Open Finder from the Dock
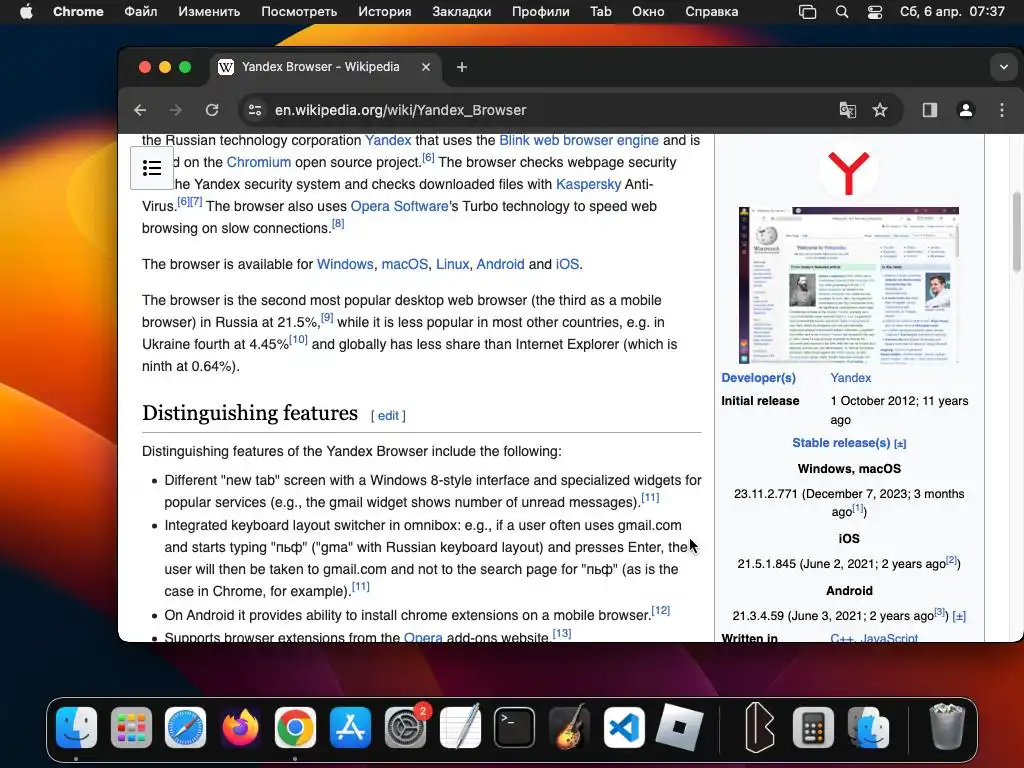 [x=76, y=727]
